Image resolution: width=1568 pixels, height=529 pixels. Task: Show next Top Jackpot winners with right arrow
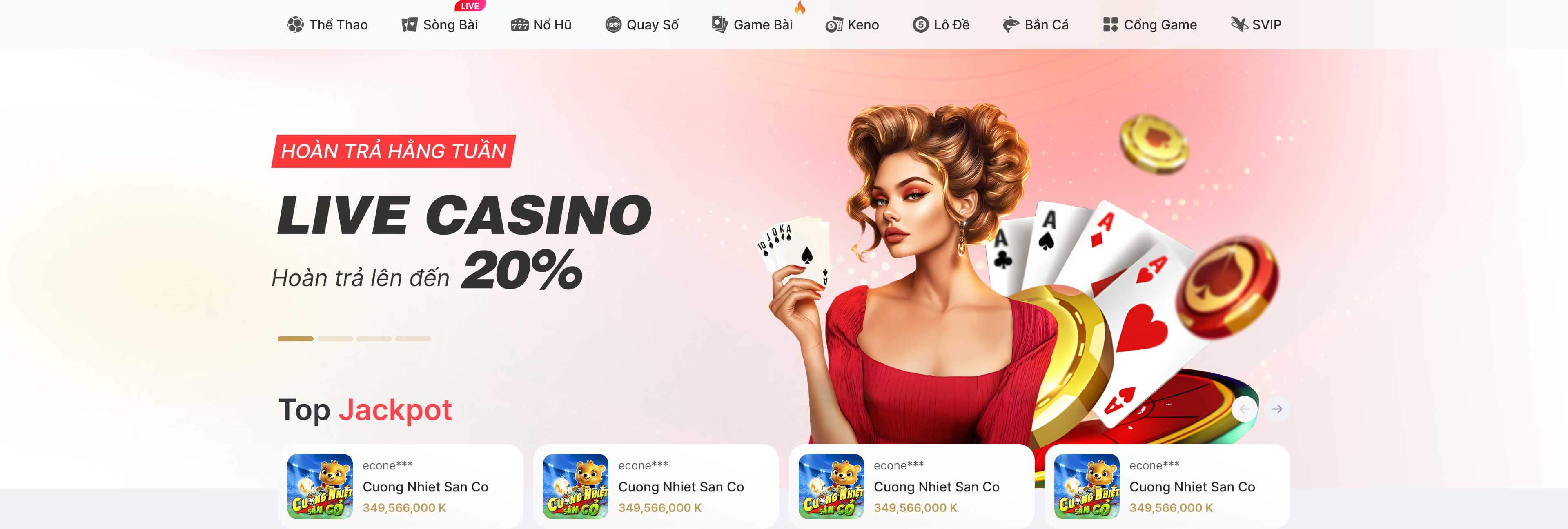coord(1277,409)
